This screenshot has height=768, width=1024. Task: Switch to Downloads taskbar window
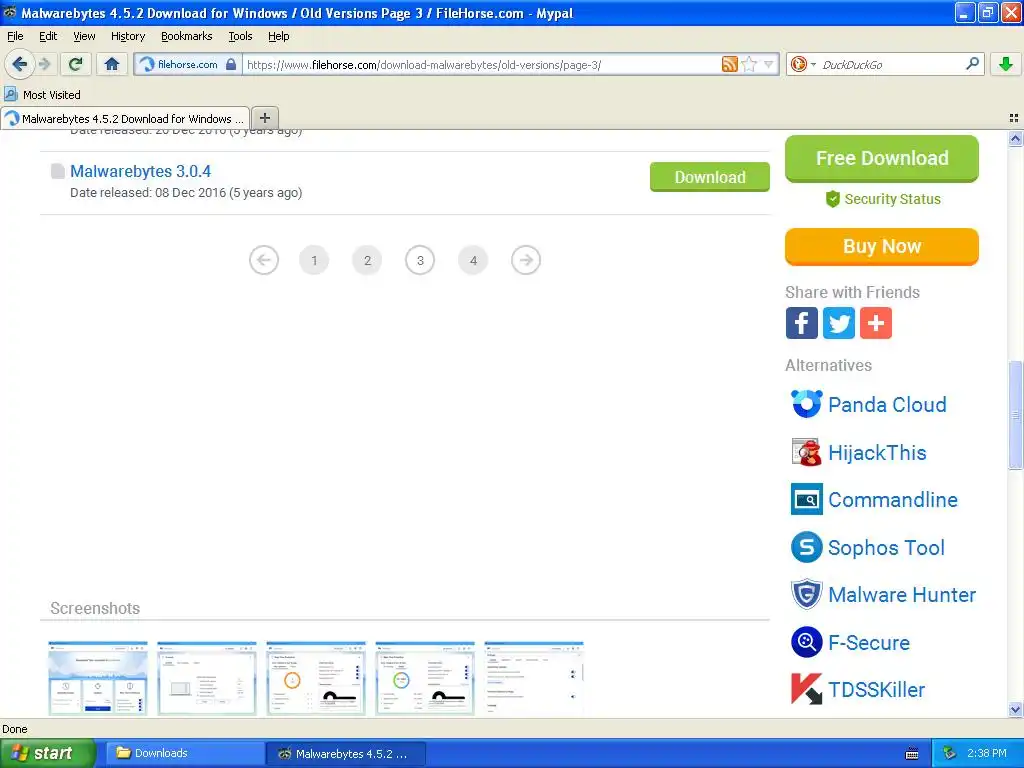point(184,753)
